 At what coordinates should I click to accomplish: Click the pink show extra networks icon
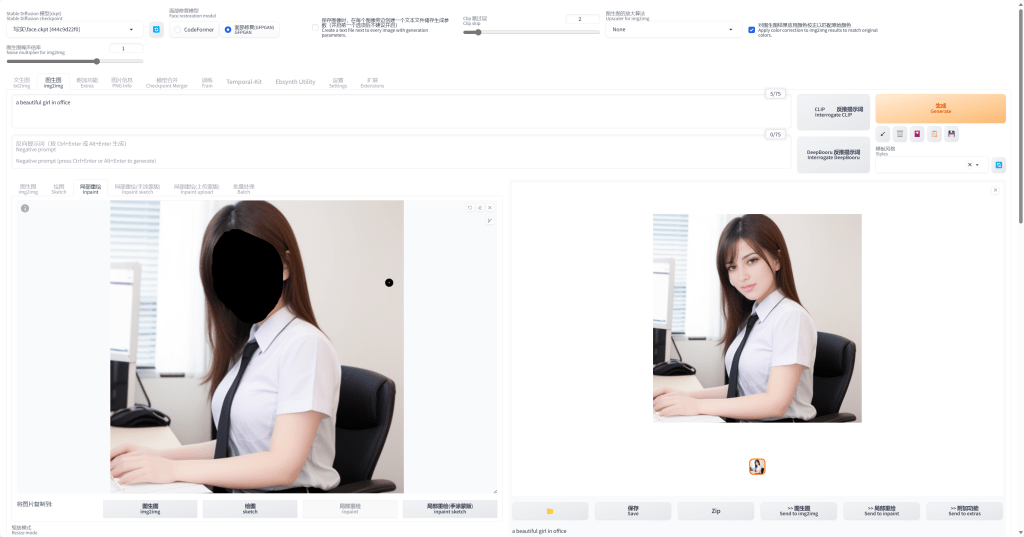918,134
